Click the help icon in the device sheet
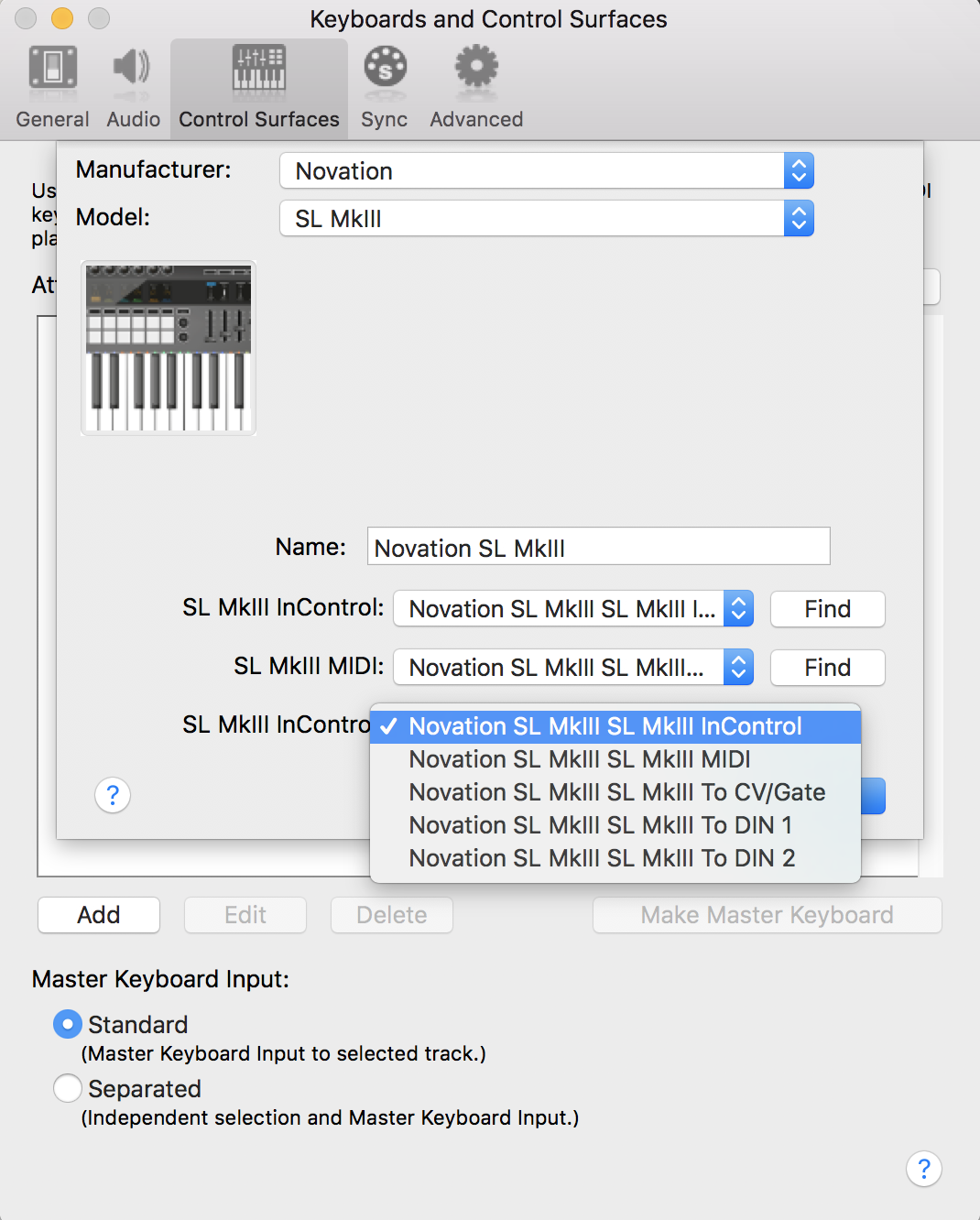The height and width of the screenshot is (1220, 980). [x=113, y=795]
